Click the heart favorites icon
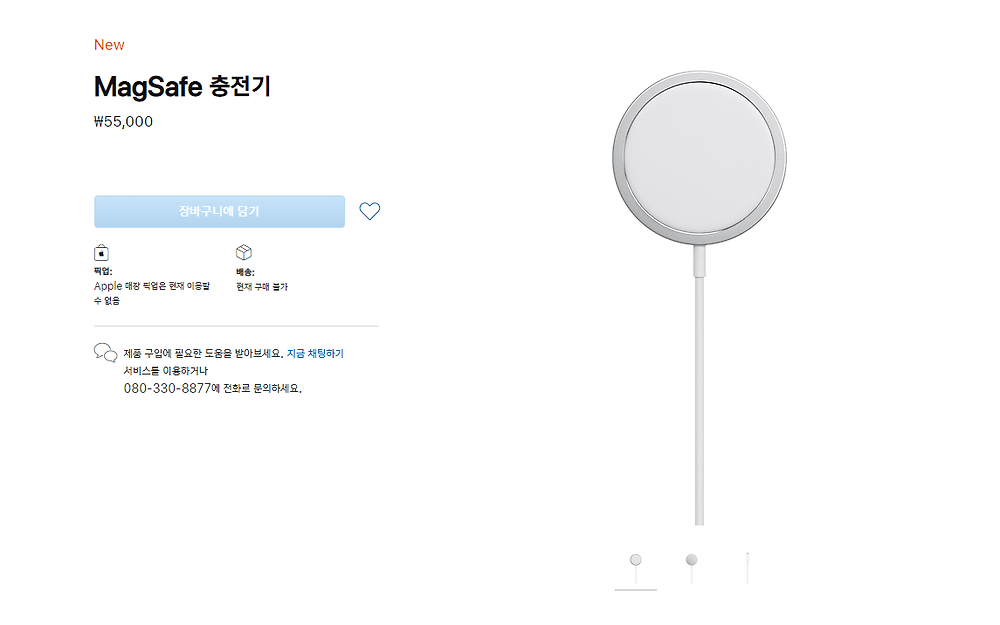The image size is (1000, 625). pos(369,212)
